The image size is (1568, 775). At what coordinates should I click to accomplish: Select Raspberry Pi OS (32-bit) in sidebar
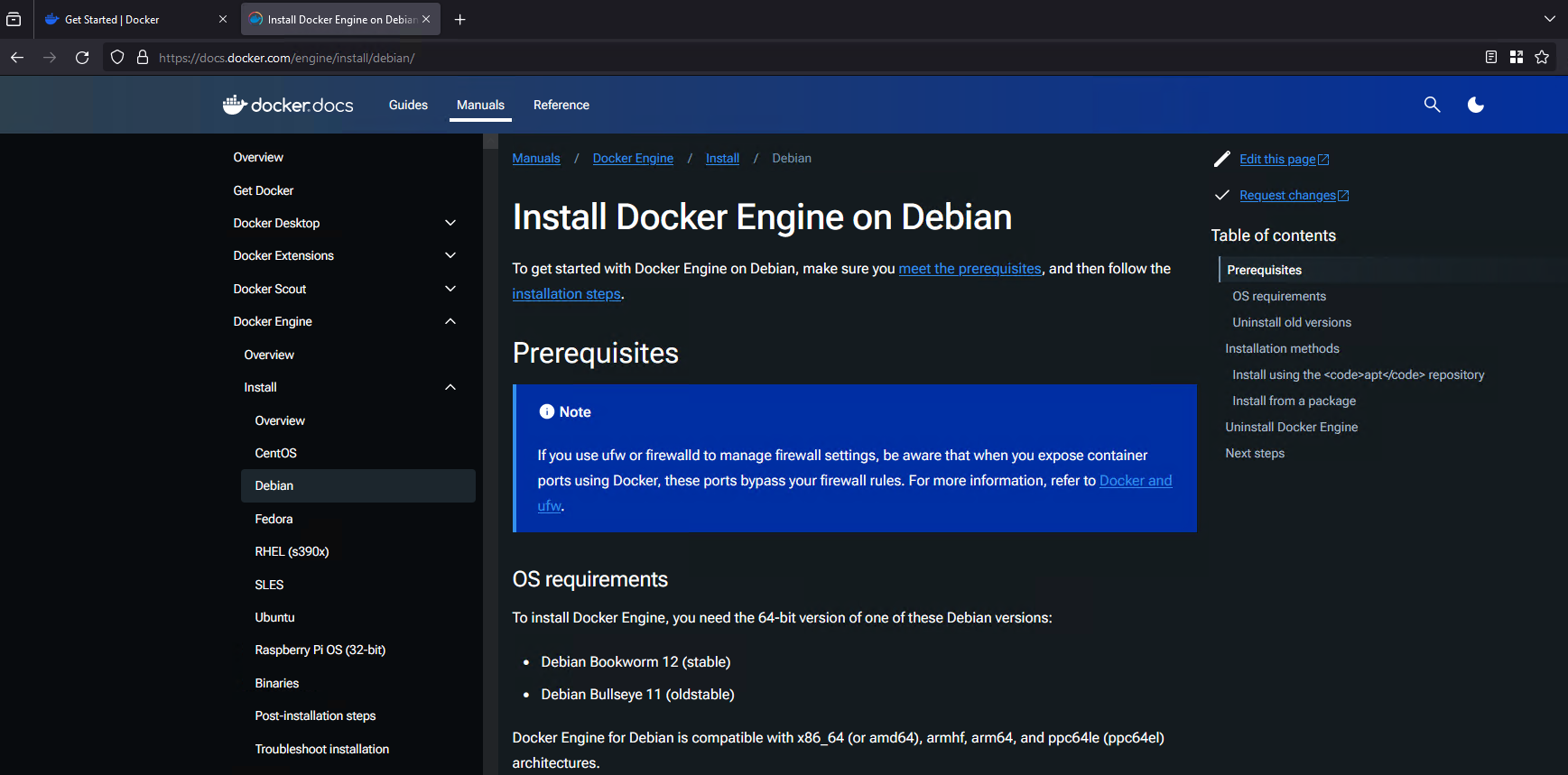(320, 650)
